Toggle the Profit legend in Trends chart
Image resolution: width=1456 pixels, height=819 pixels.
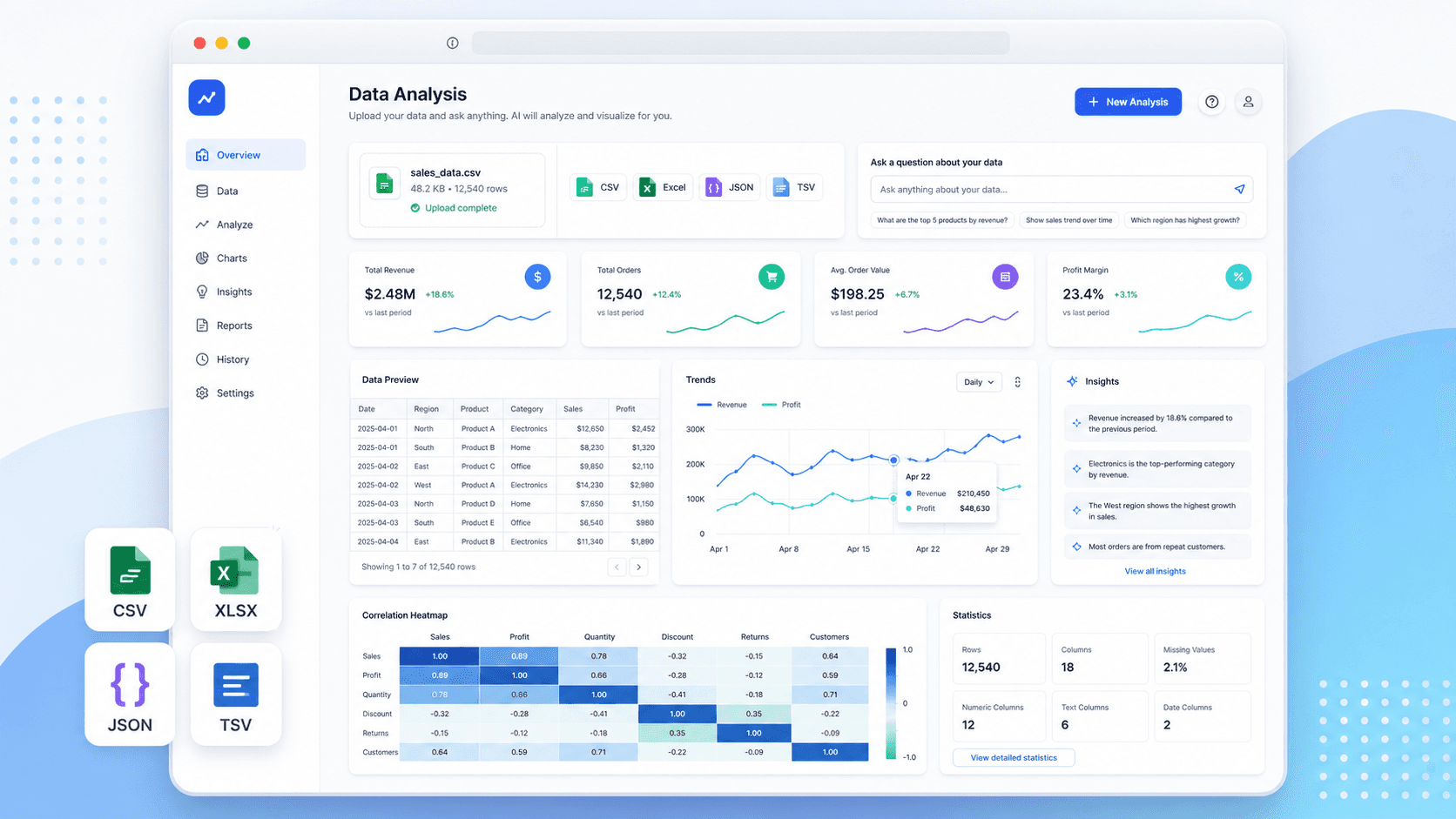click(781, 405)
